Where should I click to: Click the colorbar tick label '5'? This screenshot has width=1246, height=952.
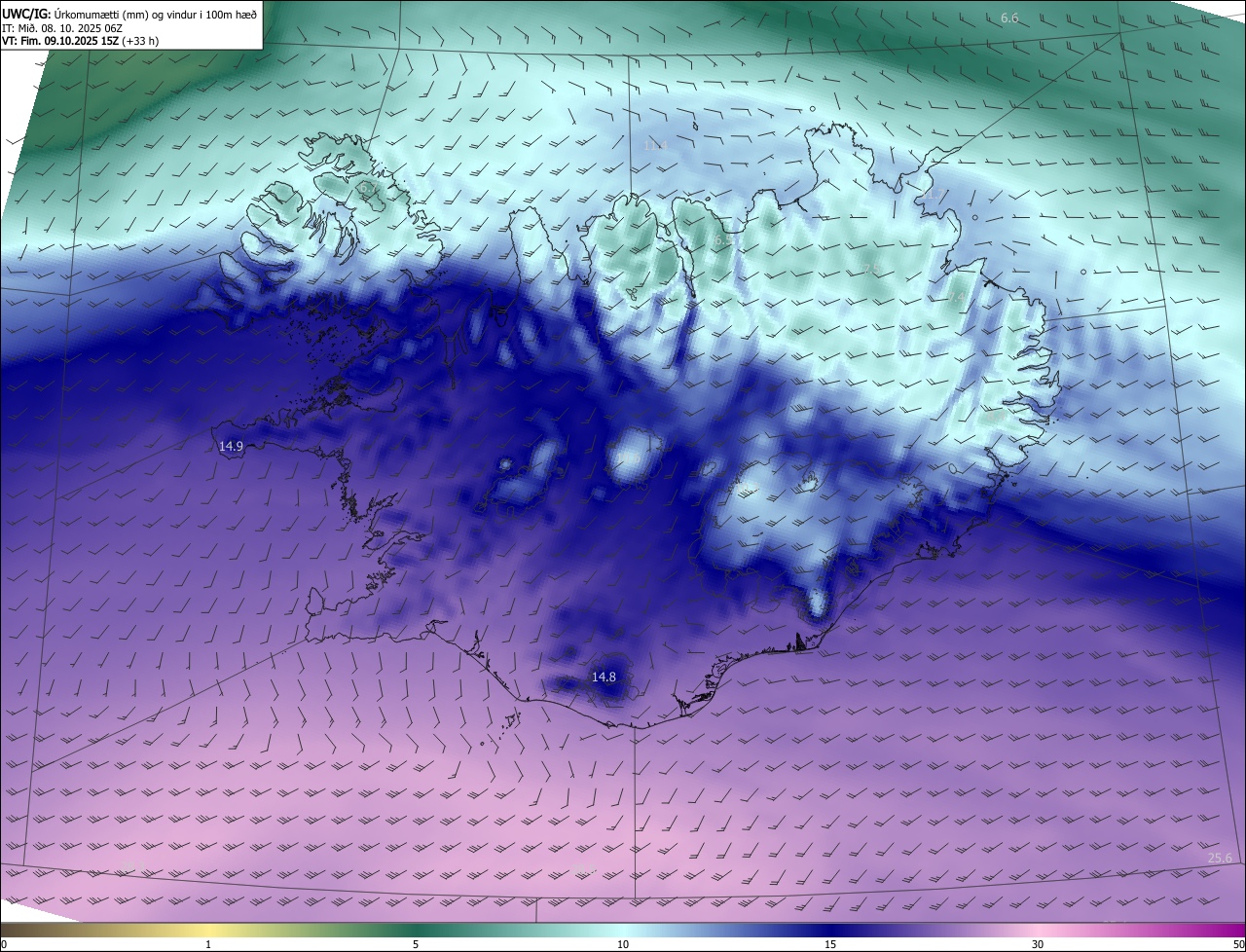pyautogui.click(x=416, y=944)
